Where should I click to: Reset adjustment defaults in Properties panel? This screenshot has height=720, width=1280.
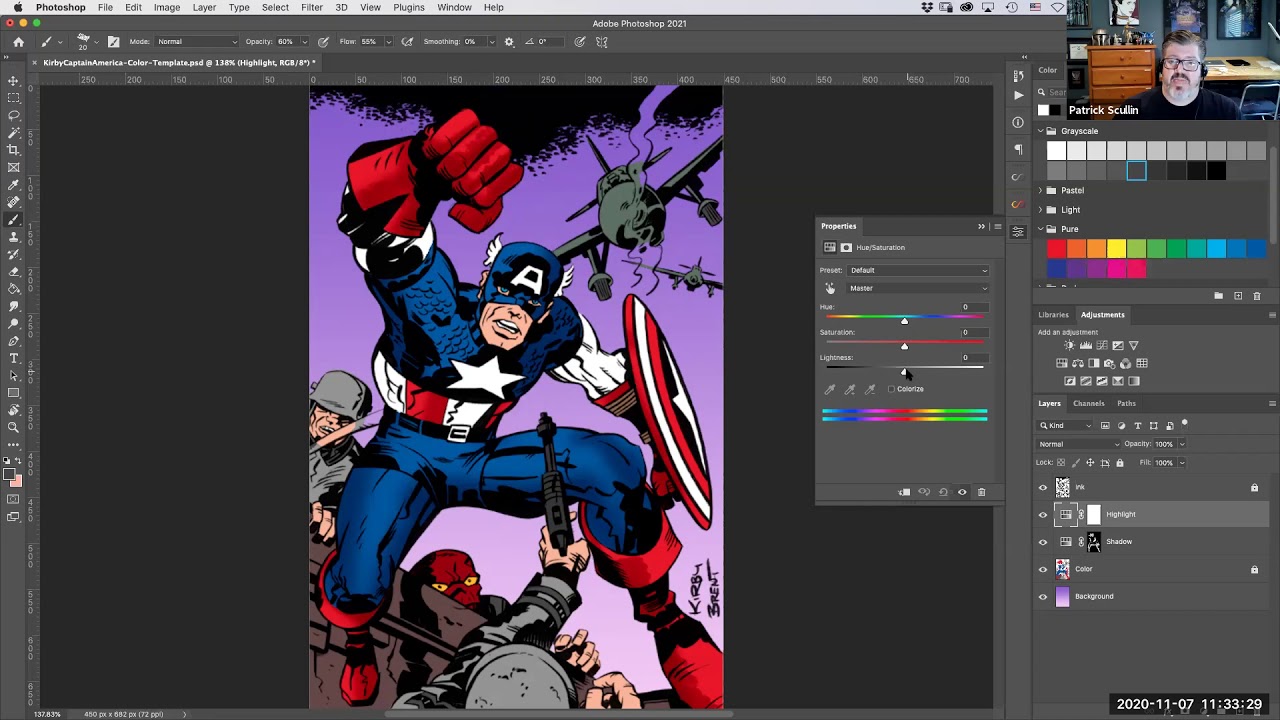pyautogui.click(x=943, y=492)
